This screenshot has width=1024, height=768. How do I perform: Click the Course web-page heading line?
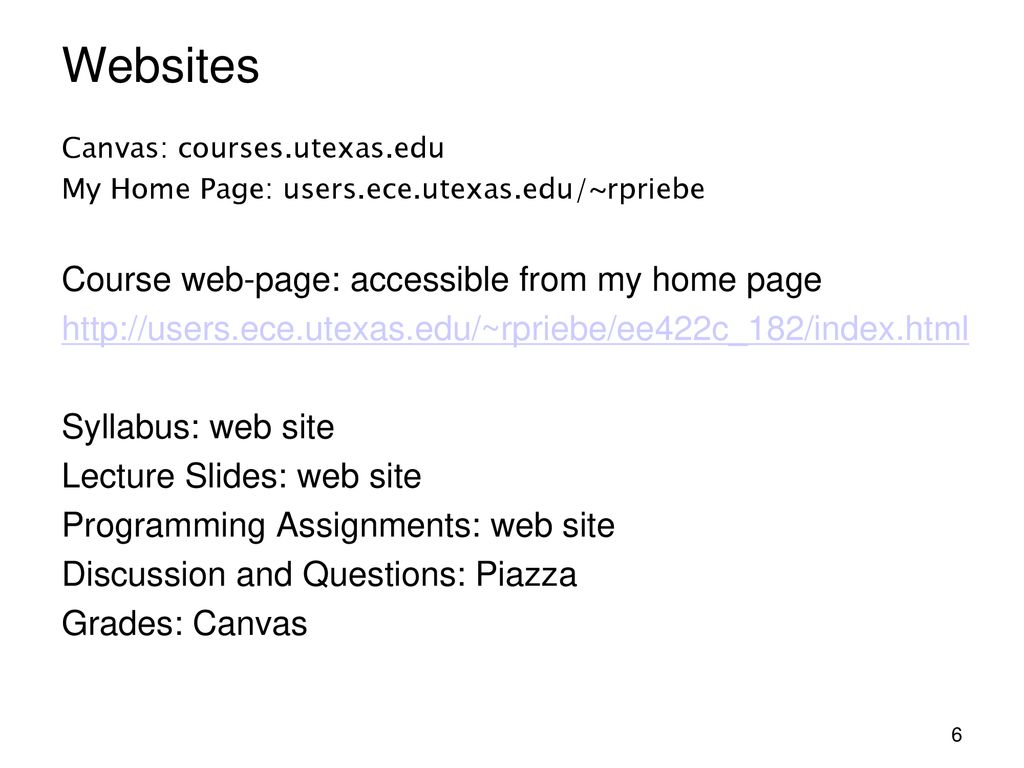tap(441, 280)
